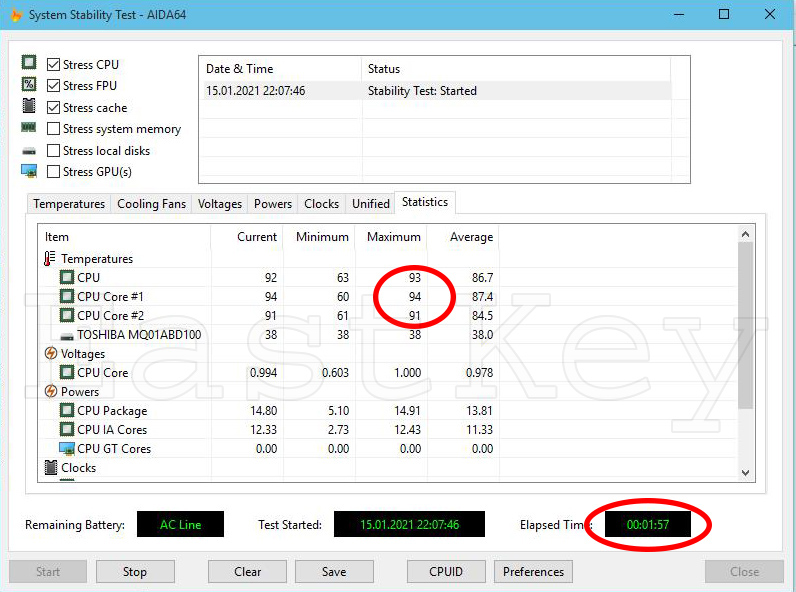Click scroll down arrow of statistics list

[745, 473]
